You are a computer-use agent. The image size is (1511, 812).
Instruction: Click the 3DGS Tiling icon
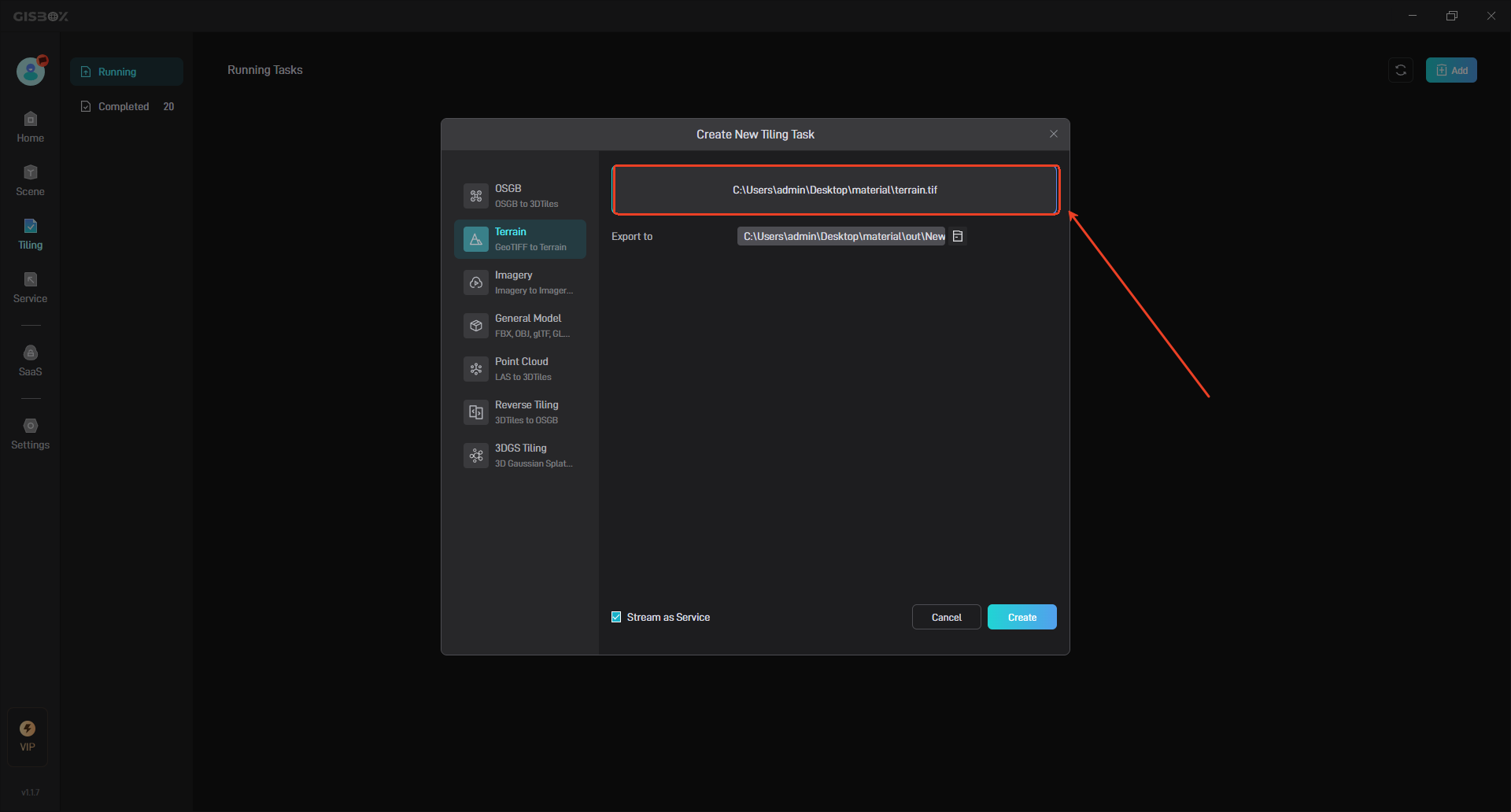pos(476,456)
